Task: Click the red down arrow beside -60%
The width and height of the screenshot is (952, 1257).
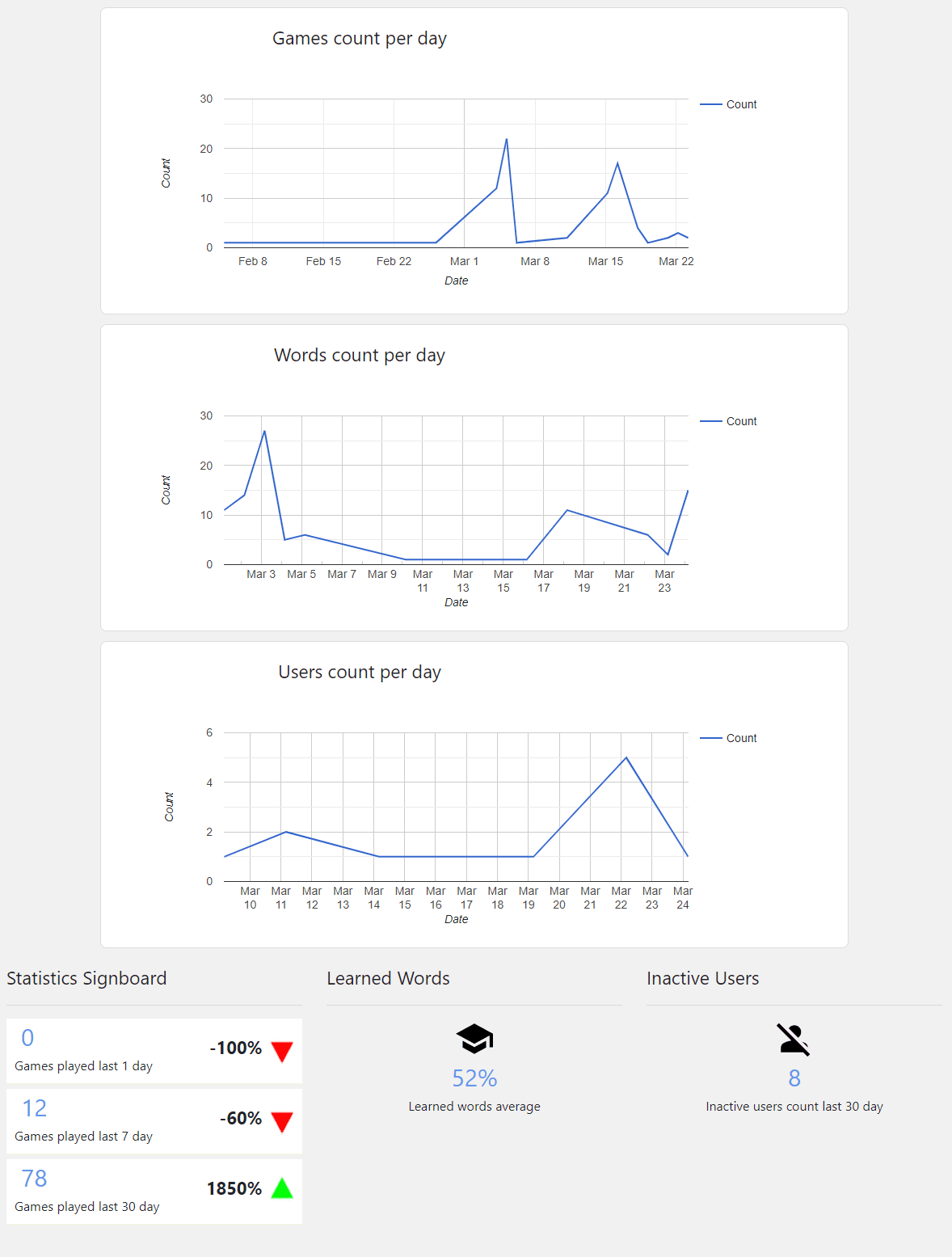Action: click(x=282, y=1122)
